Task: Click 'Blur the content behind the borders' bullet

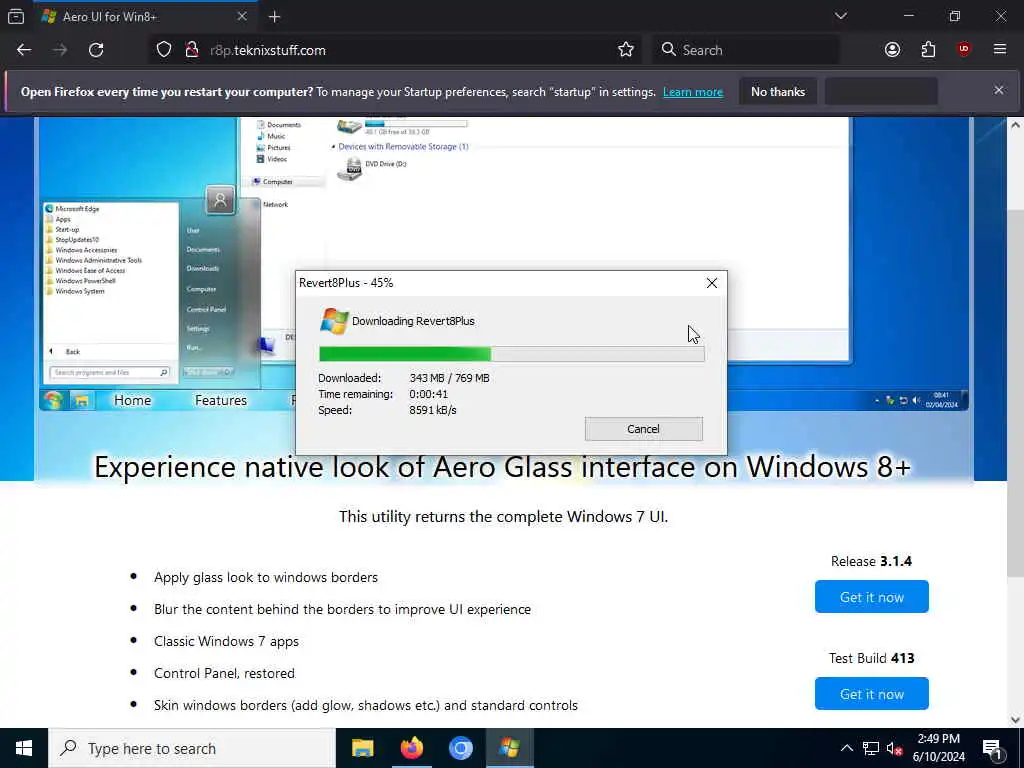Action: [x=342, y=609]
